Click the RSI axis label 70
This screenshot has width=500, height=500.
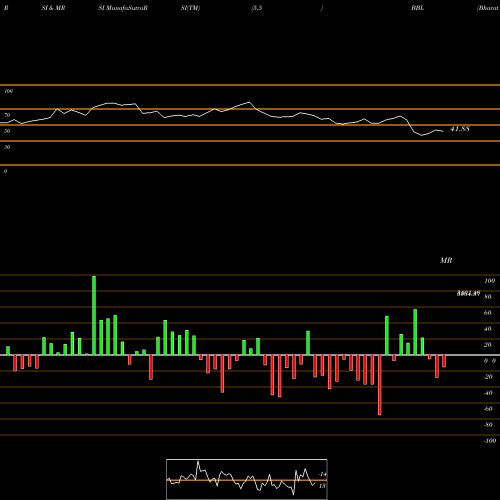[7, 115]
